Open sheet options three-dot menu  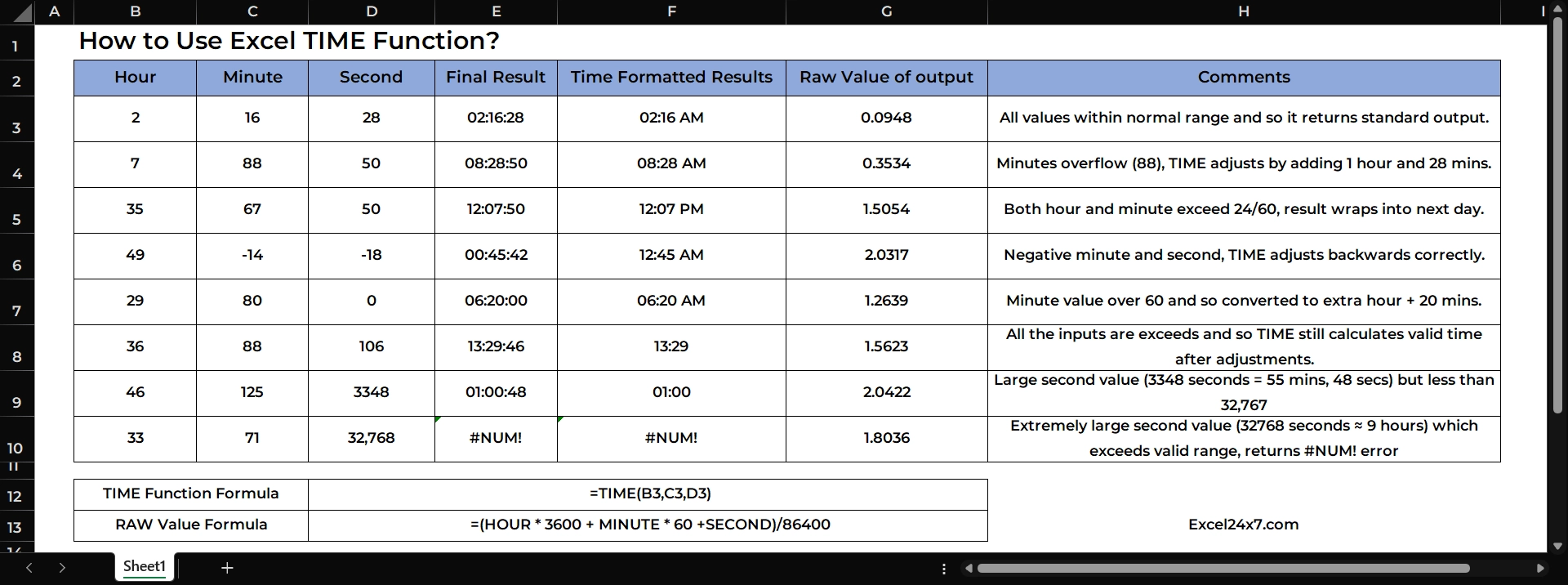click(944, 569)
